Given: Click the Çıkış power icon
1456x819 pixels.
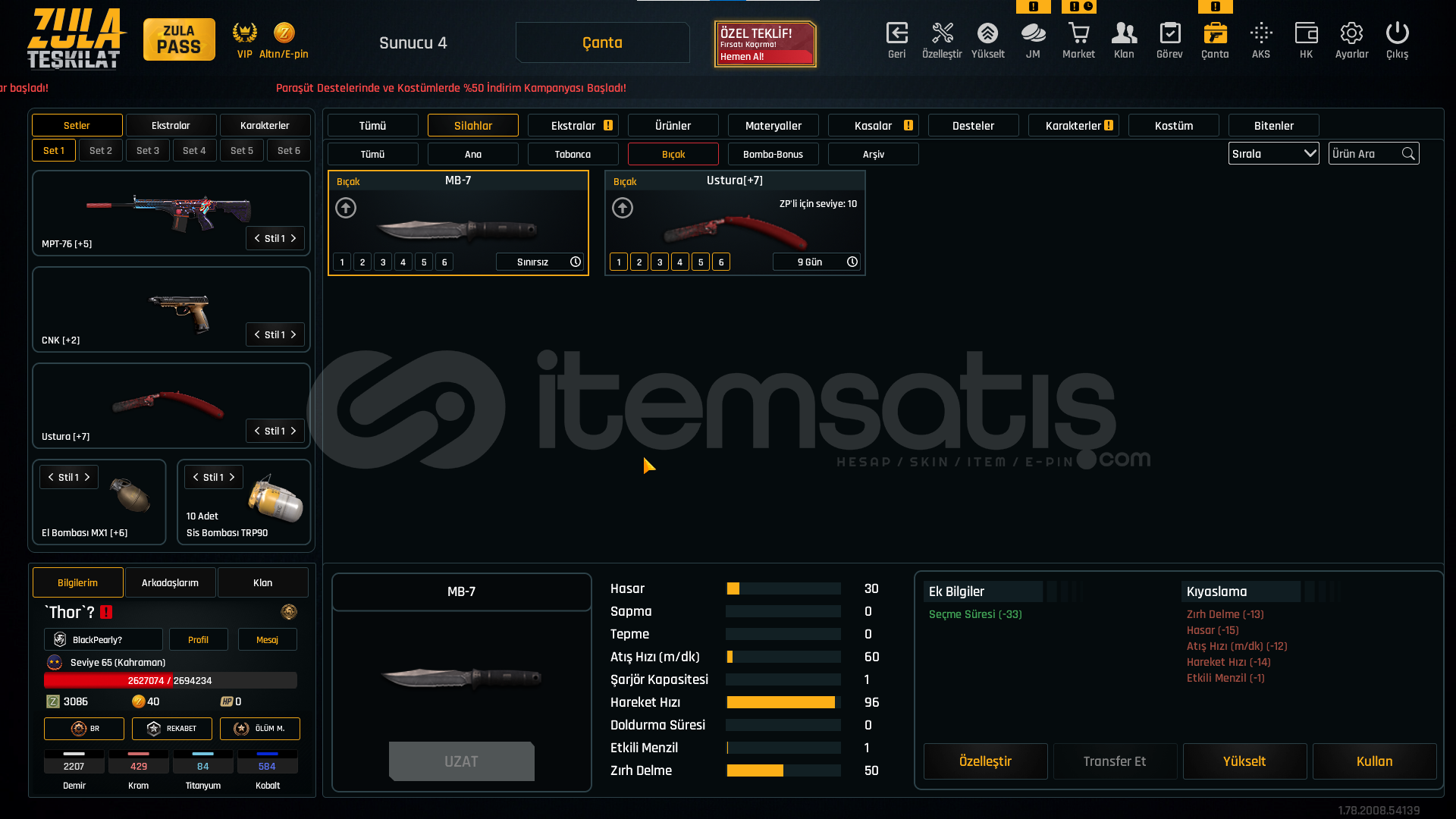Looking at the screenshot, I should (x=1397, y=33).
